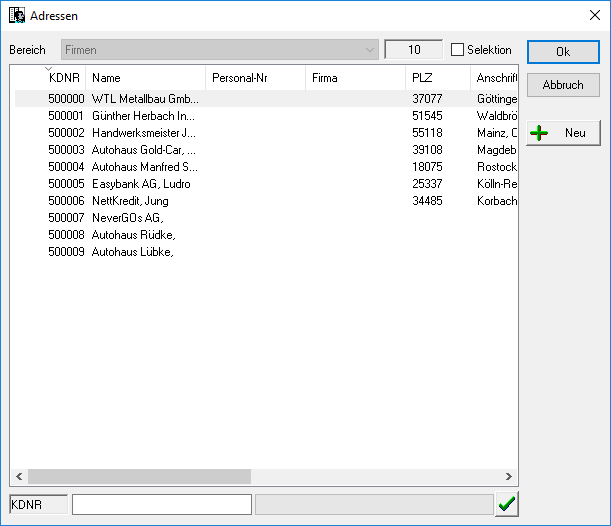This screenshot has height=526, width=611.
Task: Click the Rostock address cell
Action: (x=497, y=167)
